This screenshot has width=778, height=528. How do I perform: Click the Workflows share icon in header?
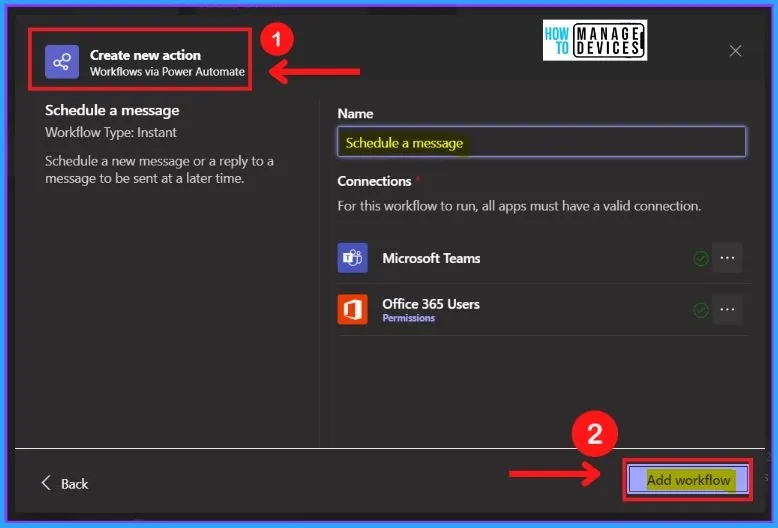click(x=62, y=62)
